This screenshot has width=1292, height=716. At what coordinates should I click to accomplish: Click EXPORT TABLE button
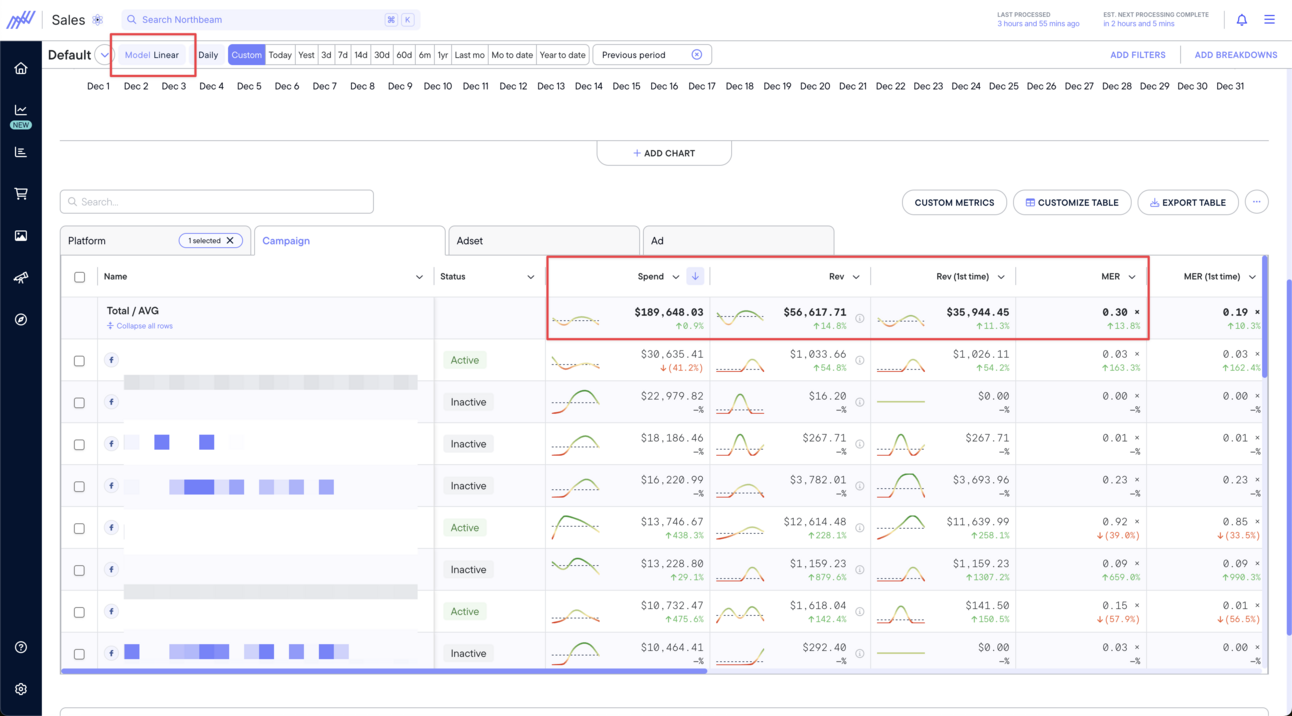(x=1188, y=202)
